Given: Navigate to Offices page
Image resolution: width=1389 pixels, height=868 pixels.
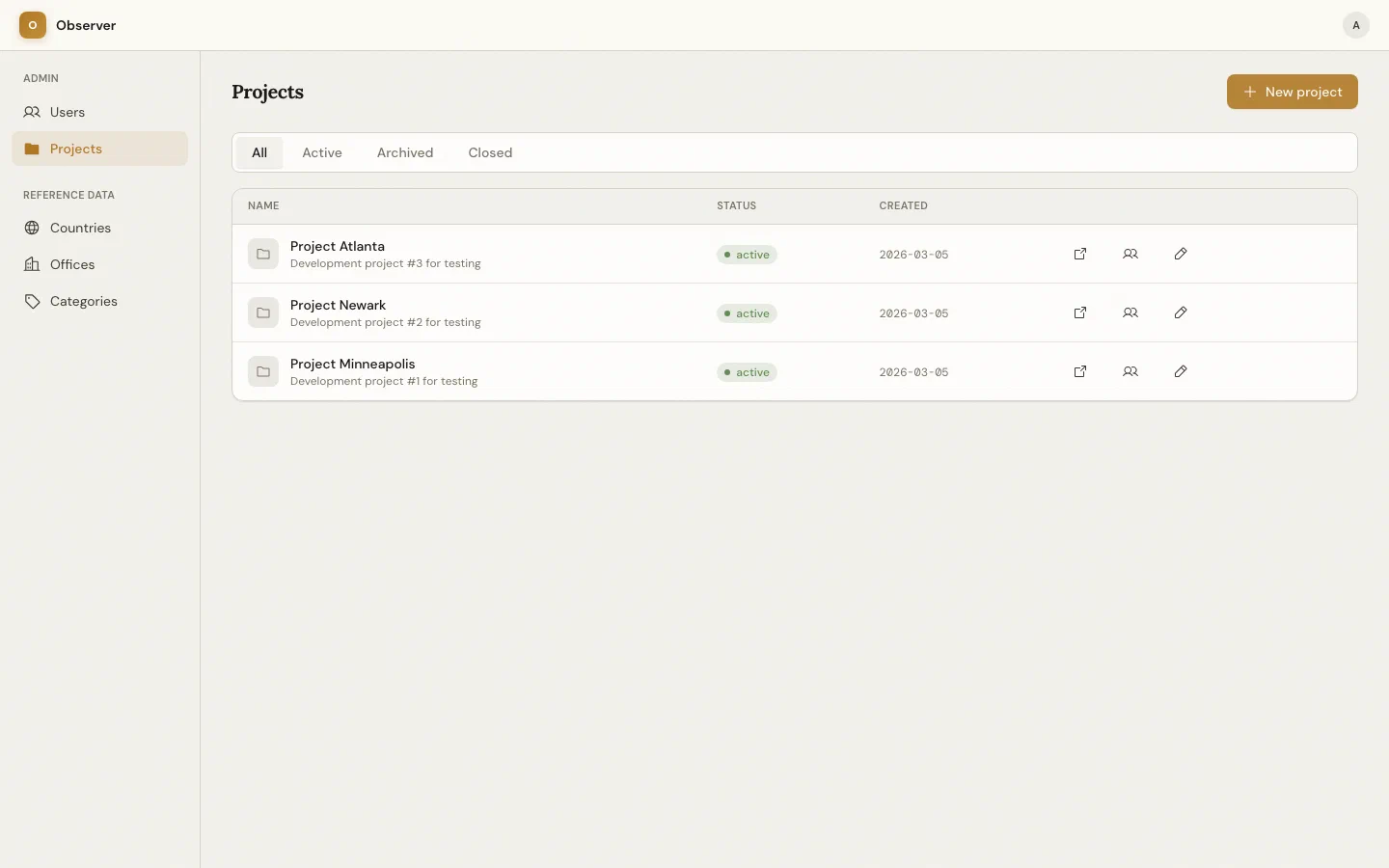Looking at the screenshot, I should pyautogui.click(x=72, y=264).
